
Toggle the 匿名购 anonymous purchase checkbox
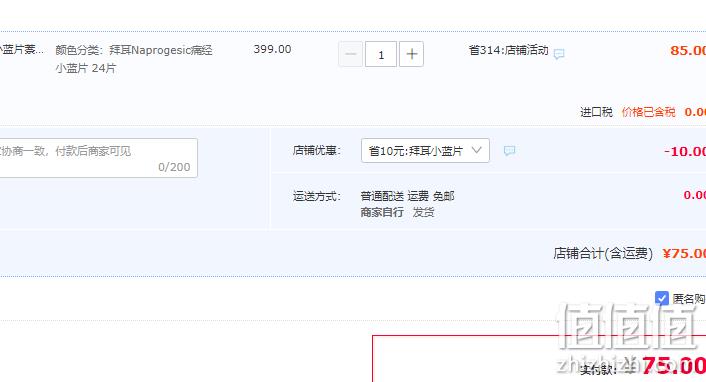[661, 298]
